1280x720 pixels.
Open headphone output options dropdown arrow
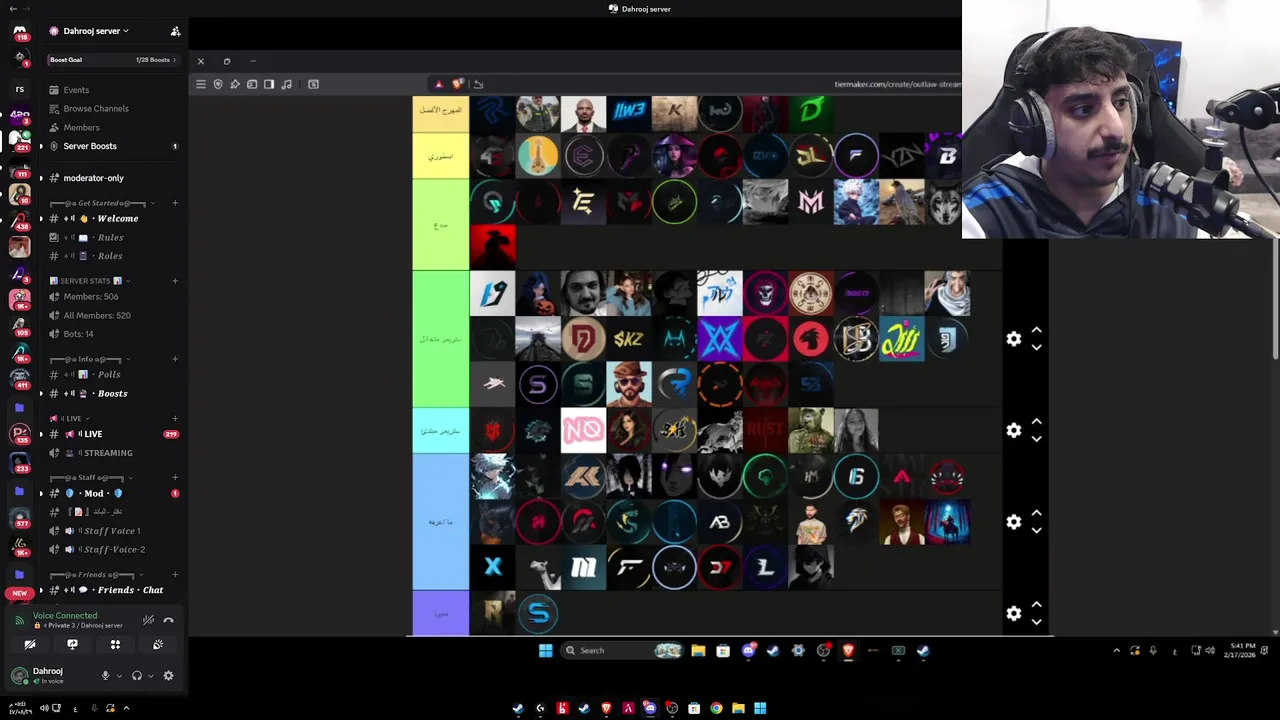tap(151, 676)
